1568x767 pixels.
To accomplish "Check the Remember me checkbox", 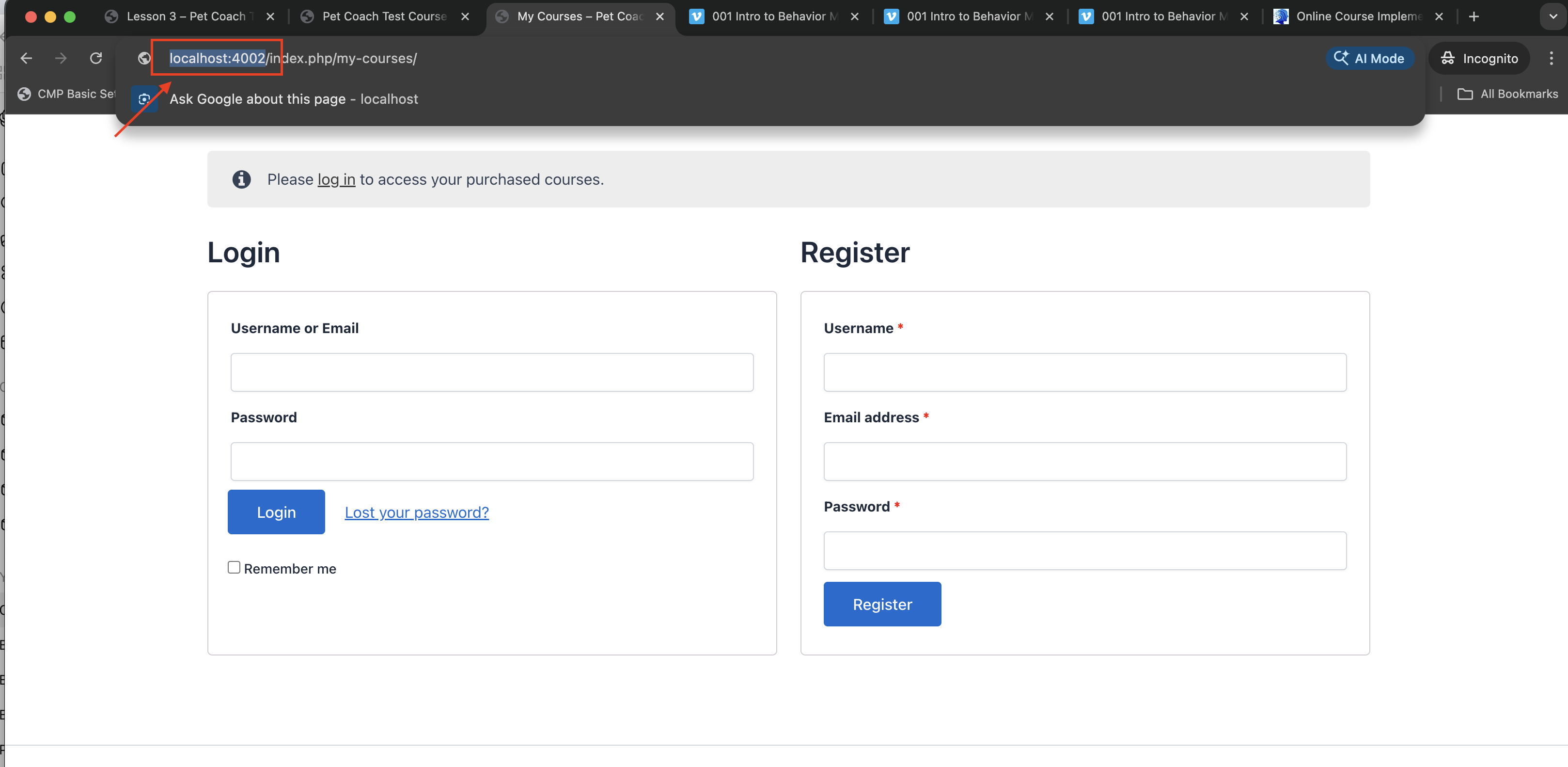I will [x=234, y=567].
